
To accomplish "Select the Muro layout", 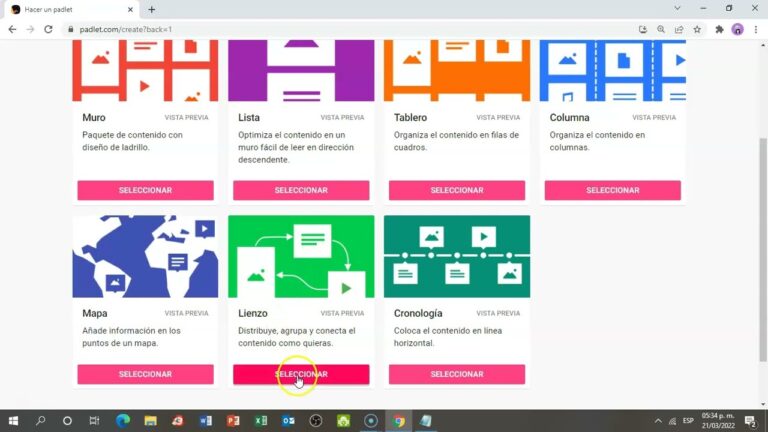I will click(x=145, y=190).
